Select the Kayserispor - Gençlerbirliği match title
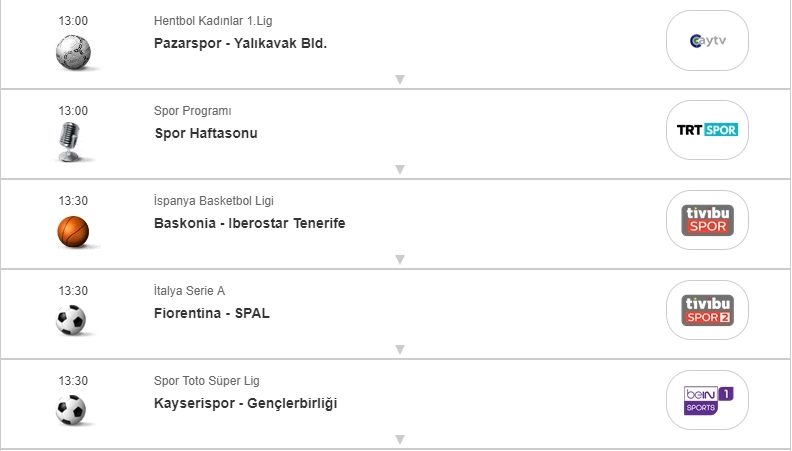The height and width of the screenshot is (451, 792). [246, 403]
